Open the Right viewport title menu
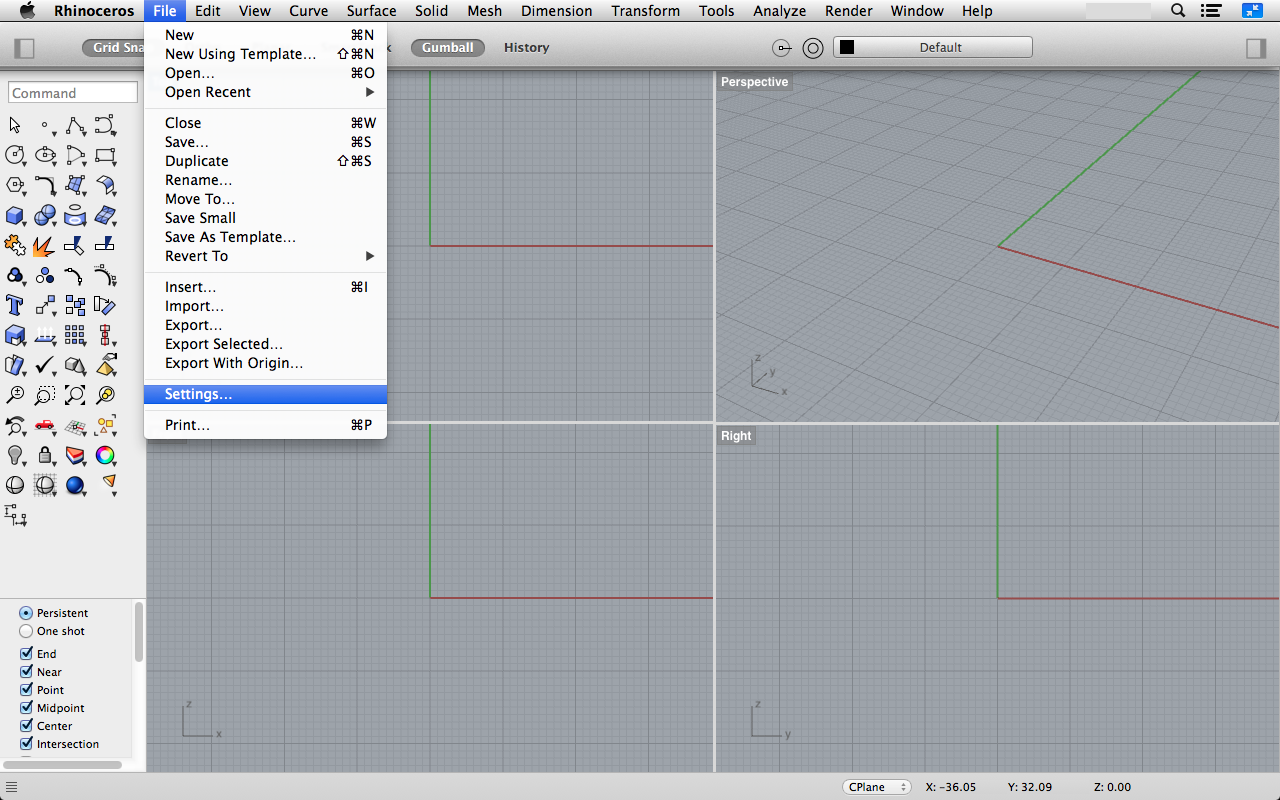The height and width of the screenshot is (800, 1280). pos(736,436)
